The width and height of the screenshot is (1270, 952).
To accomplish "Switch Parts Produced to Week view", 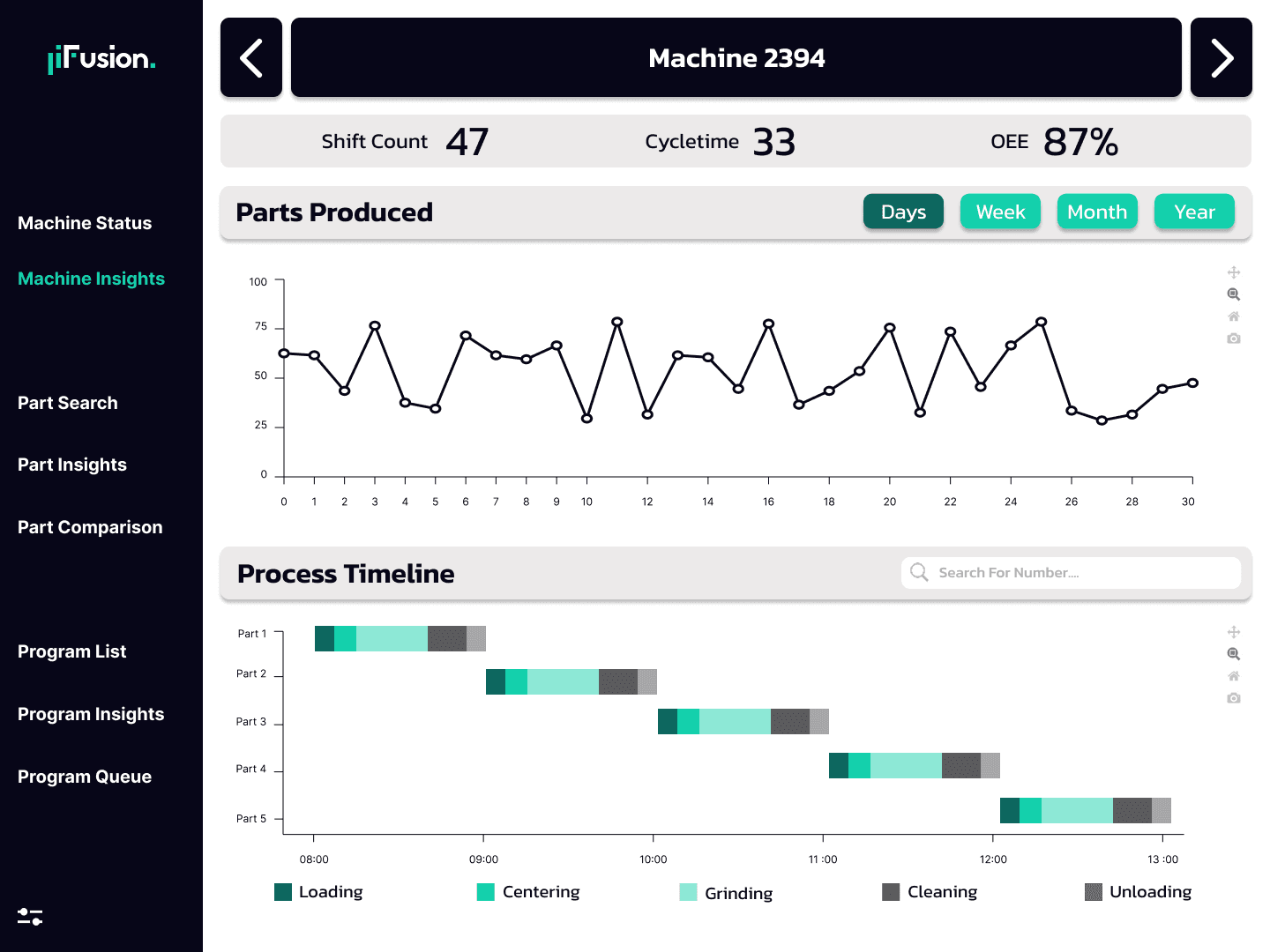I will point(1000,212).
